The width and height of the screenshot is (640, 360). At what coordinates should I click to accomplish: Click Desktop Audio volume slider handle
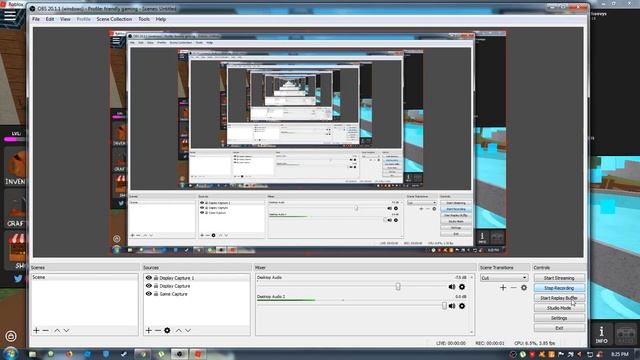coord(398,287)
